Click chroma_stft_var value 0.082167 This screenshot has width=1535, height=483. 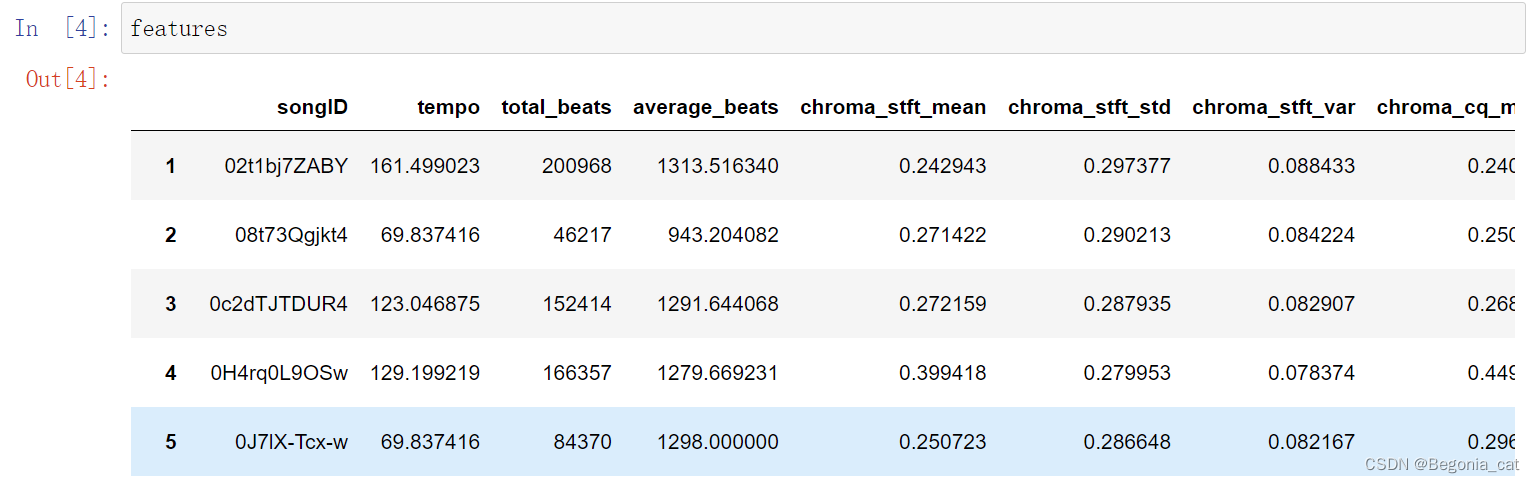pos(1312,442)
